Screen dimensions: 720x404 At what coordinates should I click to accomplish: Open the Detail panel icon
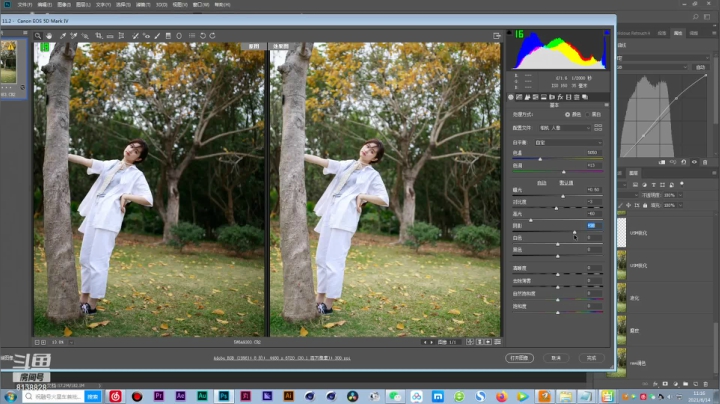(527, 97)
